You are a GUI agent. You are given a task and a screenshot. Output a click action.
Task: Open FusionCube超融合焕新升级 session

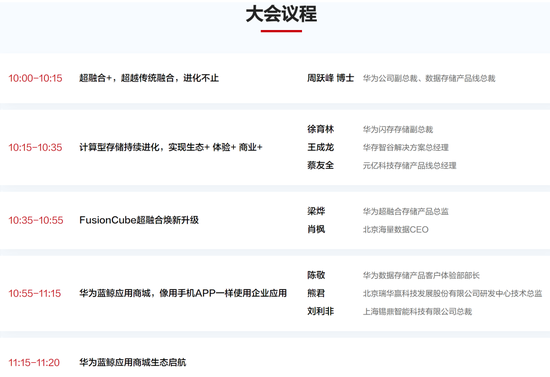[139, 220]
